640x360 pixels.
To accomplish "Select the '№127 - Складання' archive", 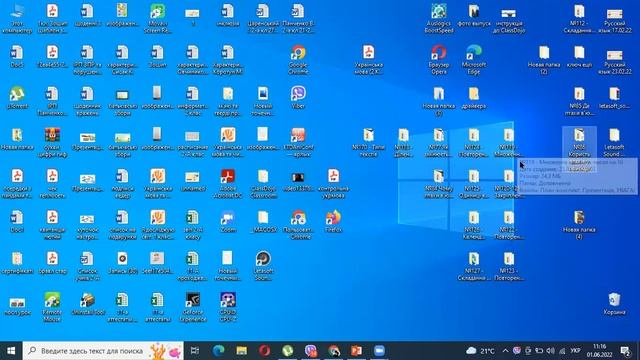I will 474,267.
